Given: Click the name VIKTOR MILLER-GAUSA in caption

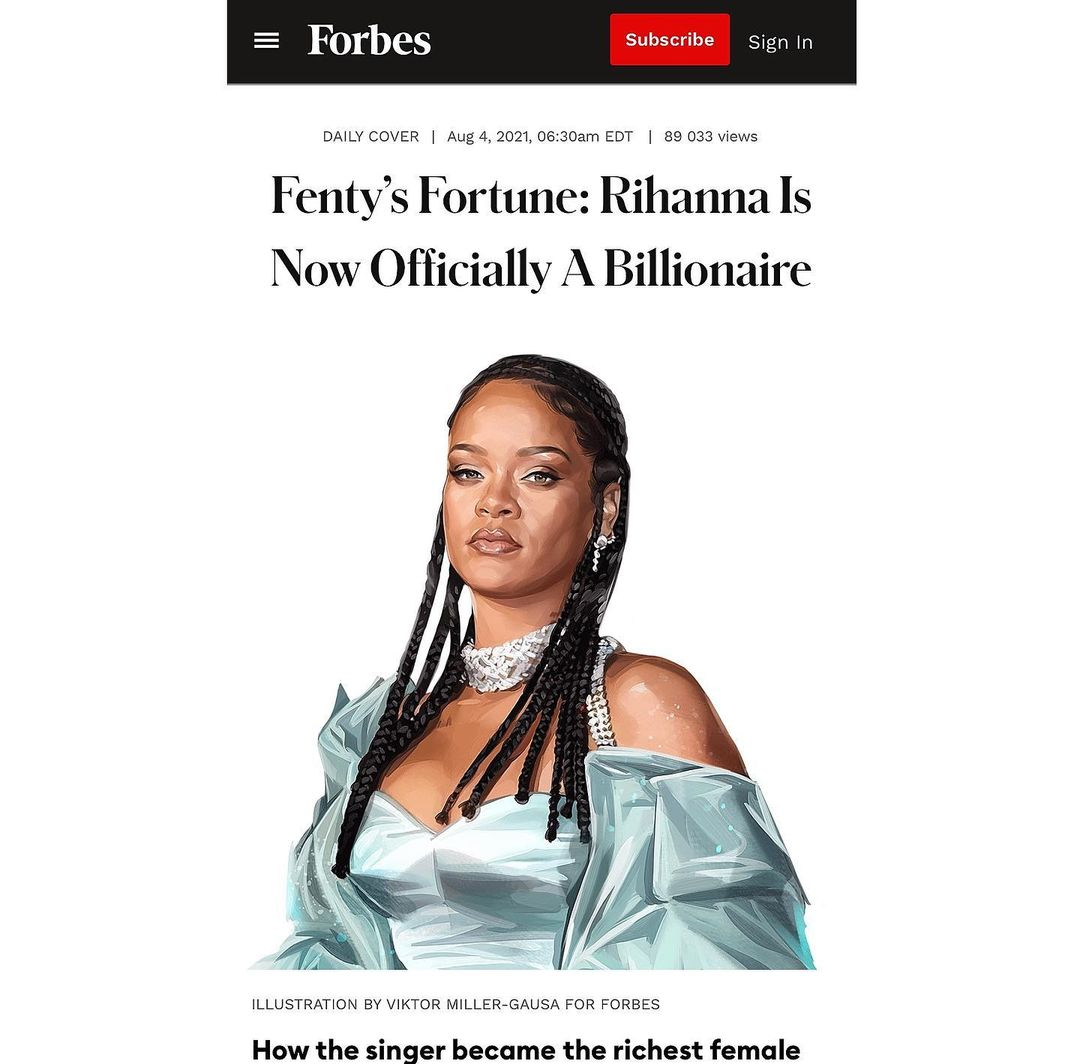Looking at the screenshot, I should 472,1004.
